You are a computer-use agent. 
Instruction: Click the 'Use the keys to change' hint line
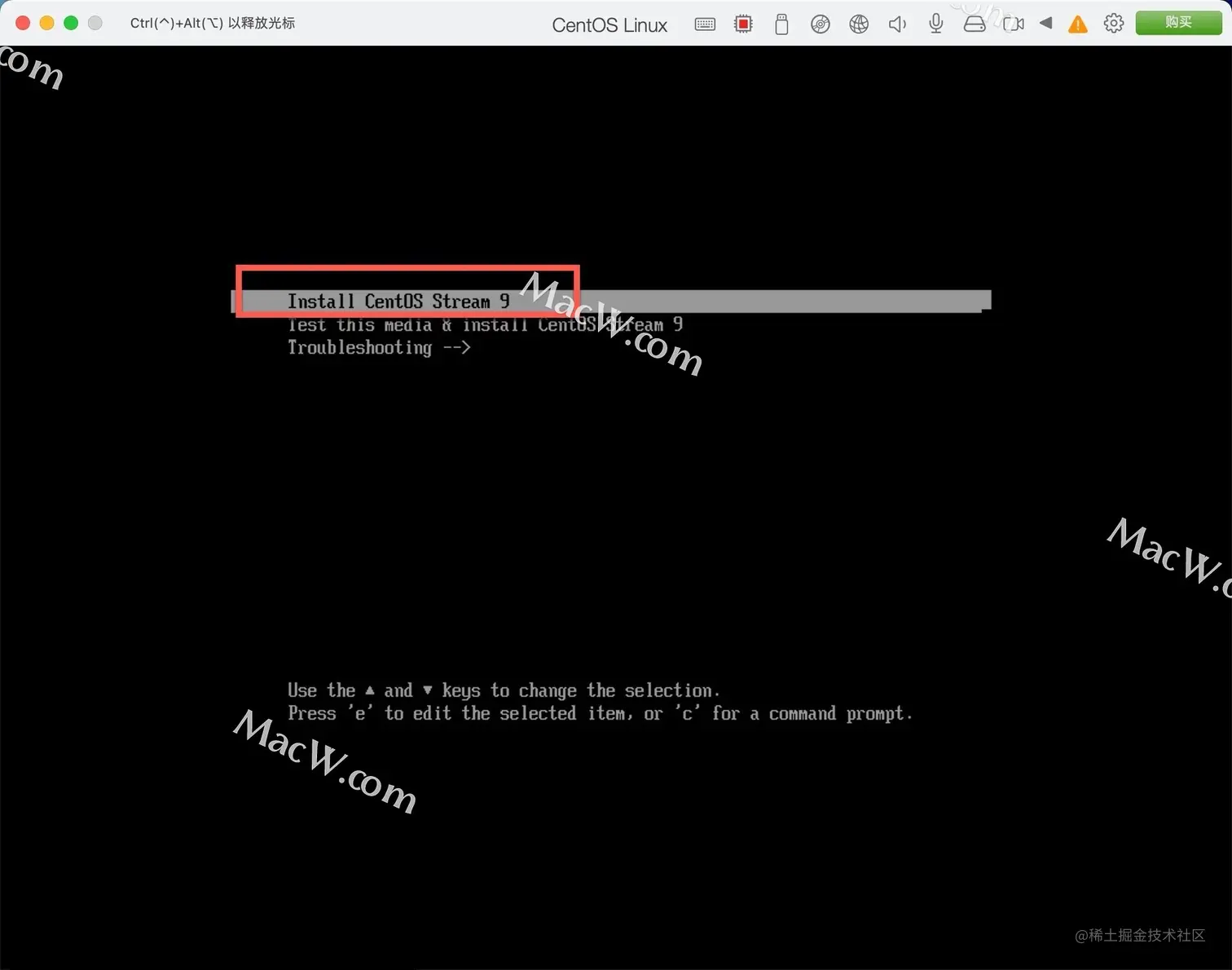point(504,690)
